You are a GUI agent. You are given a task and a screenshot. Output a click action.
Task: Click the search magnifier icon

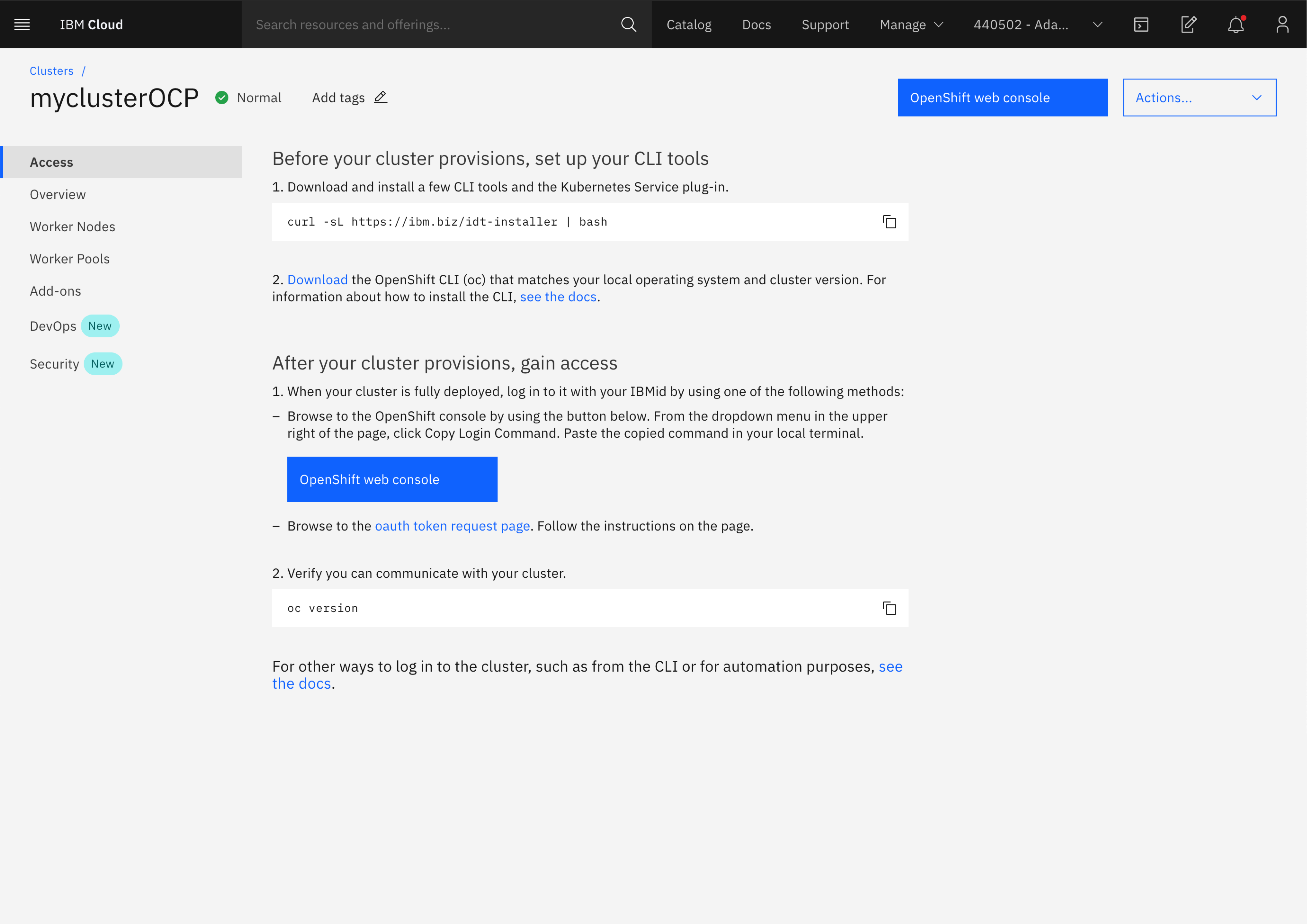tap(629, 24)
